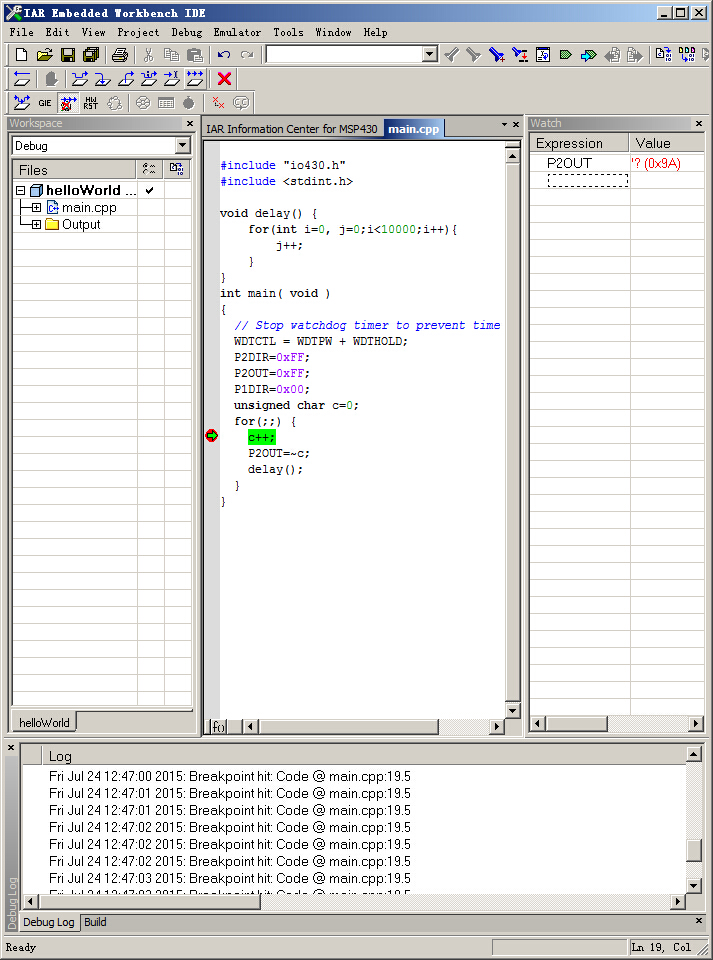The height and width of the screenshot is (960, 713).
Task: Click the Reset debugger icon
Action: click(22, 78)
